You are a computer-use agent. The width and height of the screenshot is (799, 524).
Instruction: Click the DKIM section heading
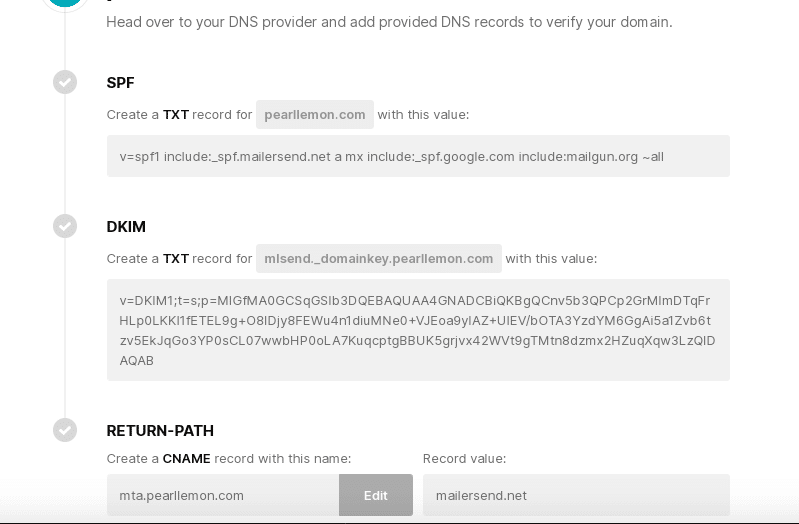coord(126,226)
